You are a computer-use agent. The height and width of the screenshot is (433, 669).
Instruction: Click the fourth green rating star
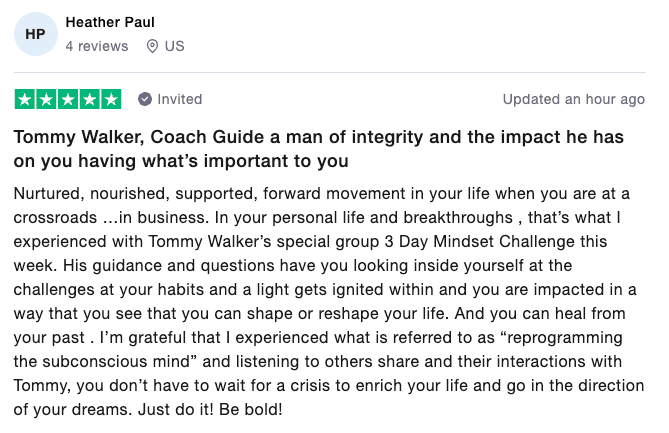[90, 99]
